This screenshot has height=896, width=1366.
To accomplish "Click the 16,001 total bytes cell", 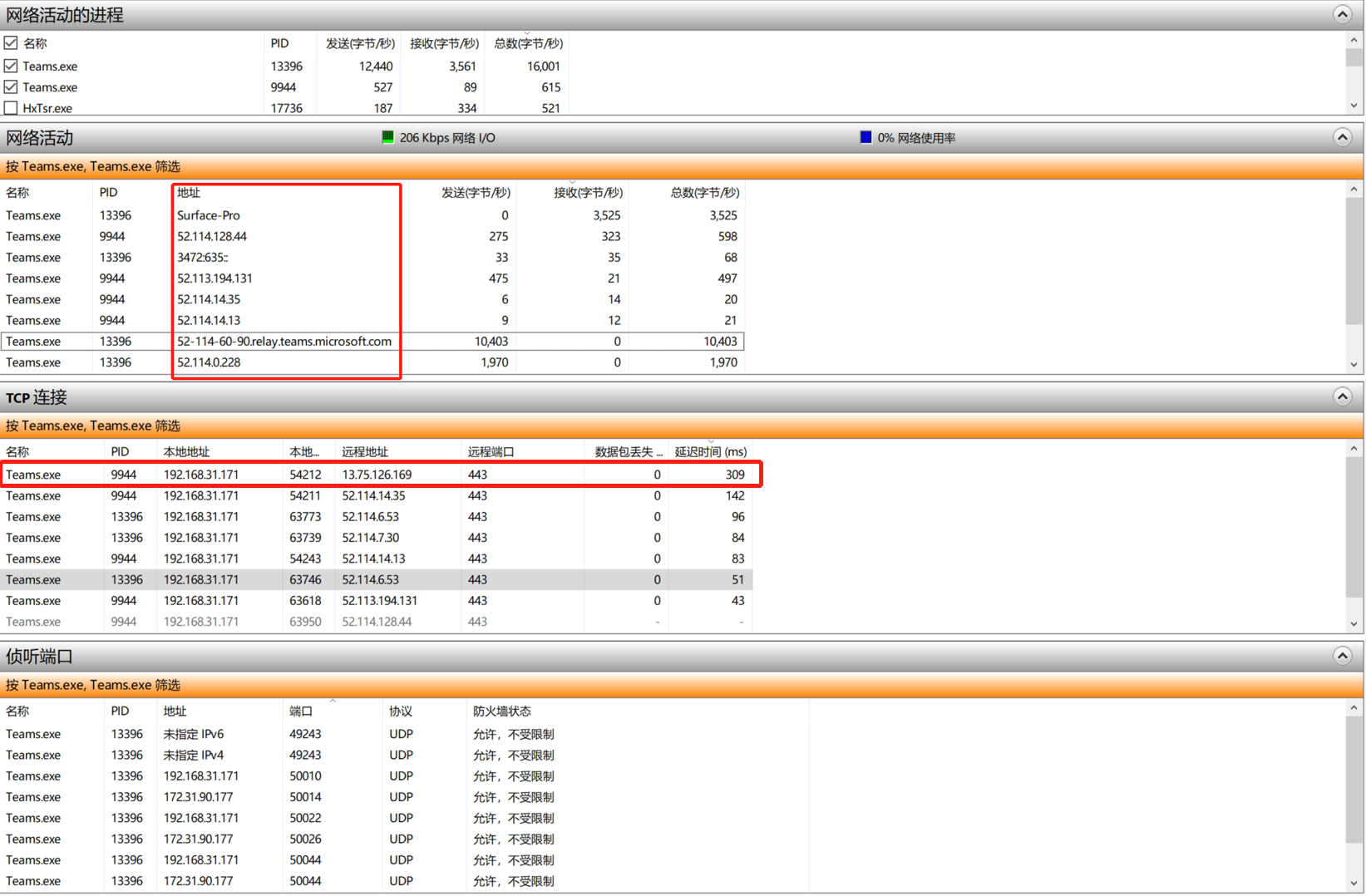I will (x=543, y=66).
